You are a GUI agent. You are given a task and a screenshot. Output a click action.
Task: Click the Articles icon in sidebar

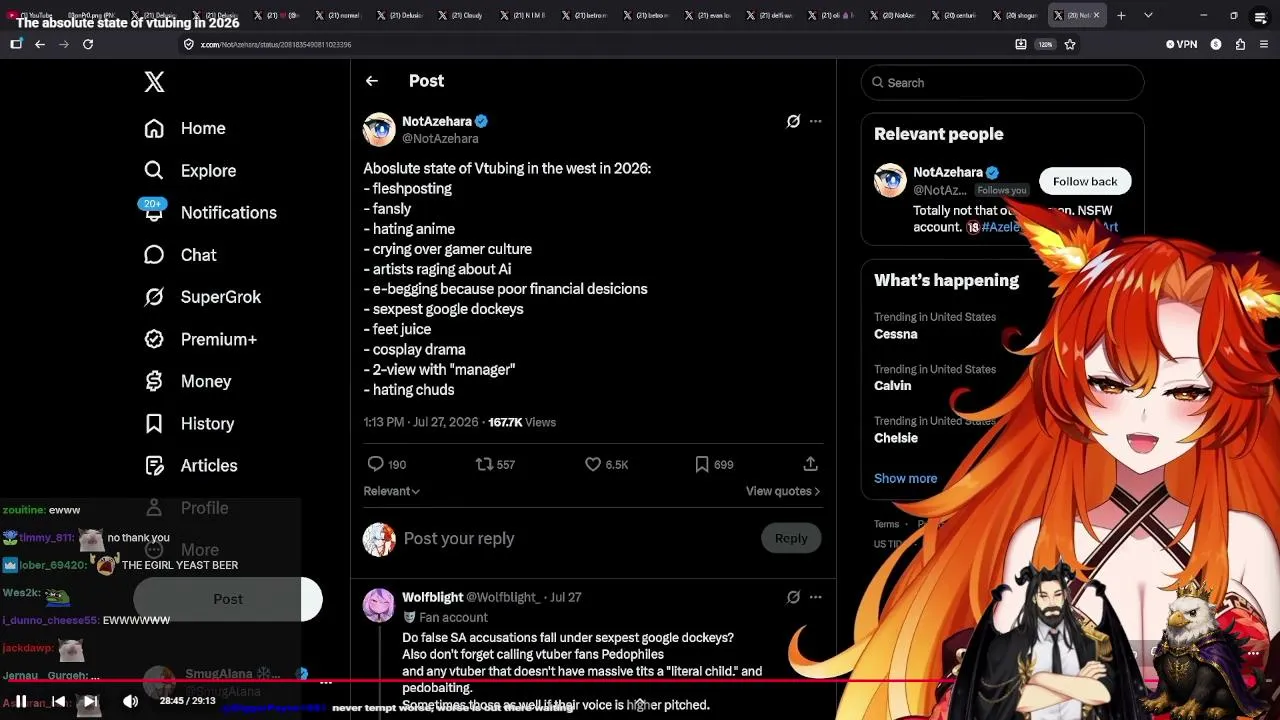(154, 466)
